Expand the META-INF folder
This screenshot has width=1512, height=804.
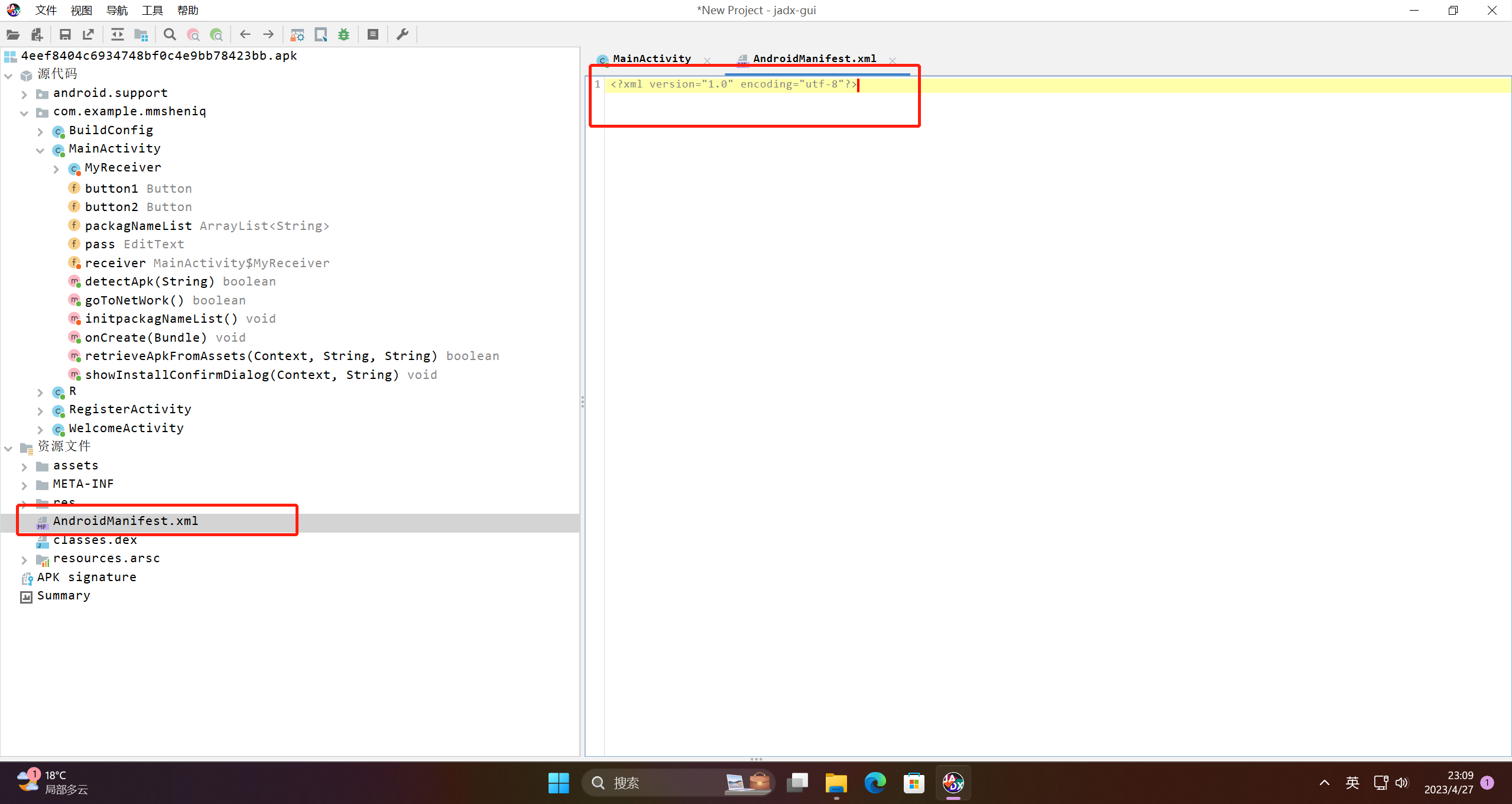click(x=24, y=485)
